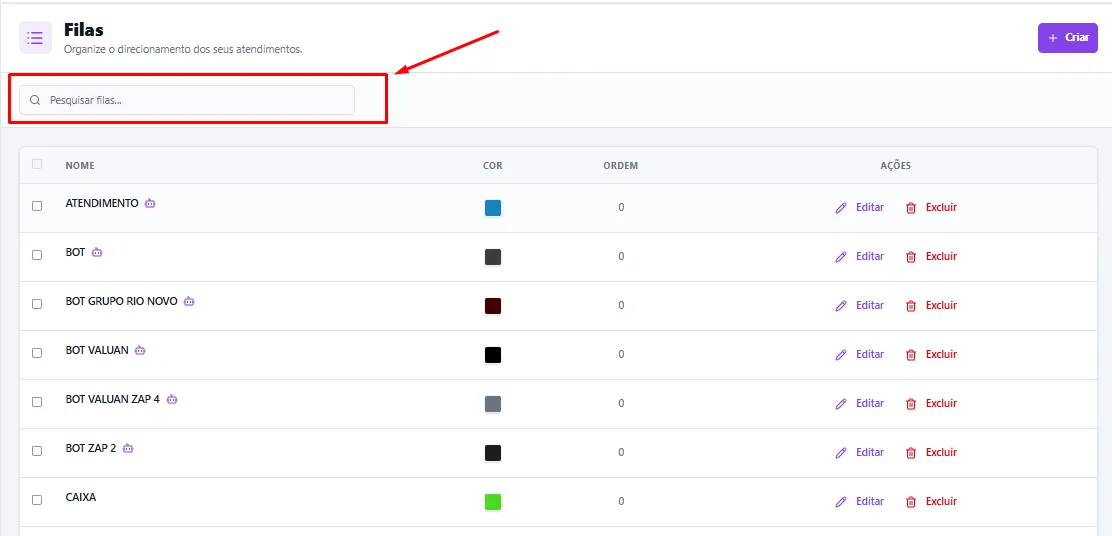Click the trash icon in the BOT ZAP 2 row
1112x536 pixels.
pos(911,452)
